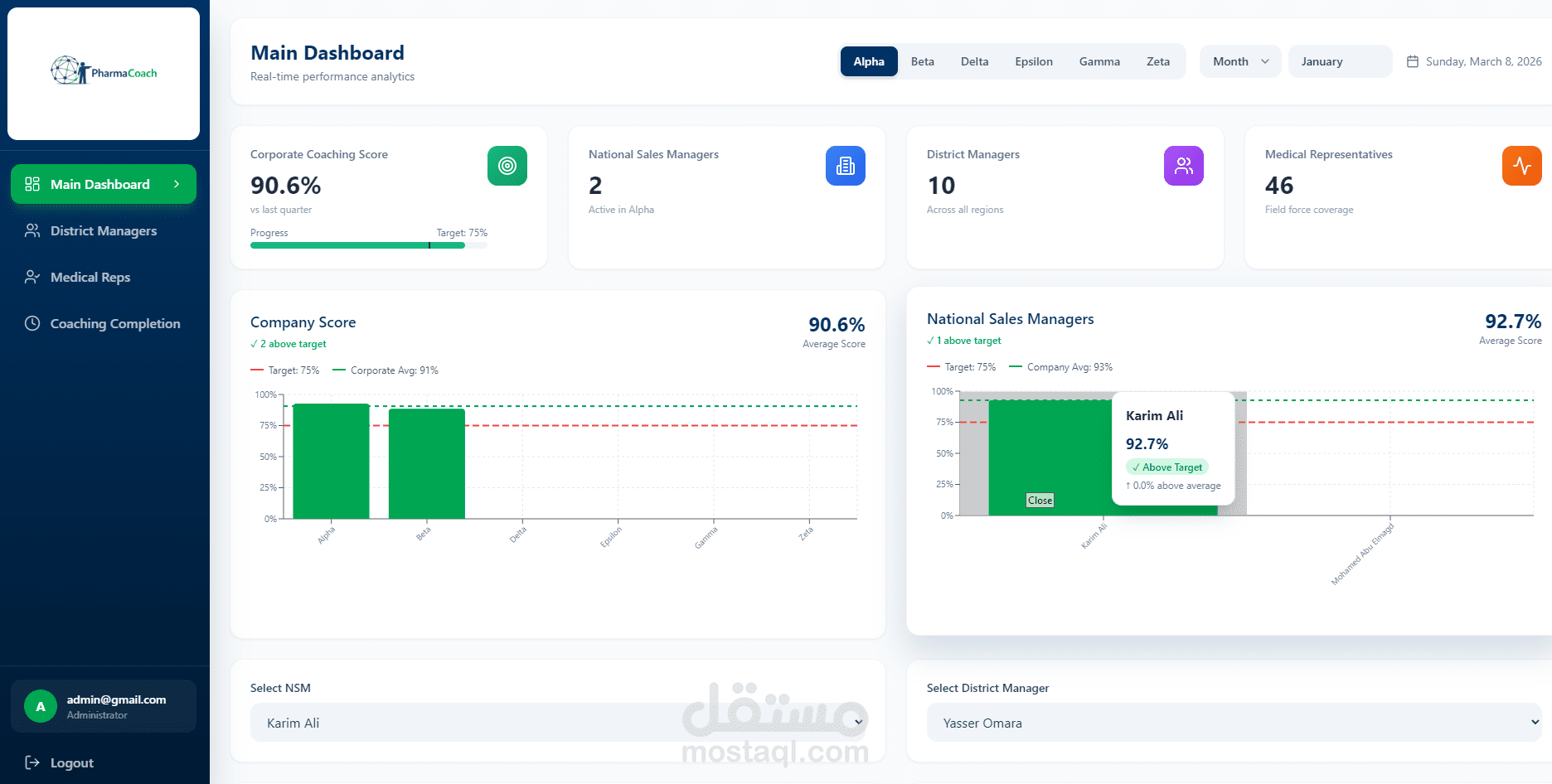Click the Medical Reps sidebar icon

pyautogui.click(x=32, y=277)
